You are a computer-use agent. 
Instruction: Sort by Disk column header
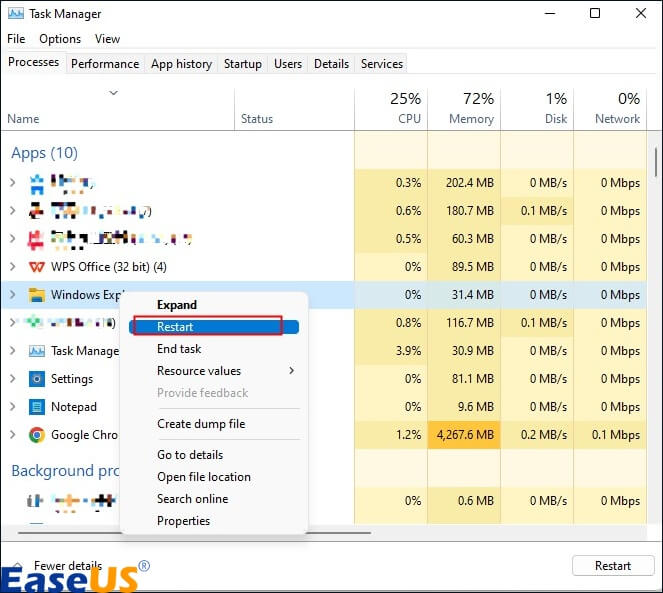click(537, 109)
